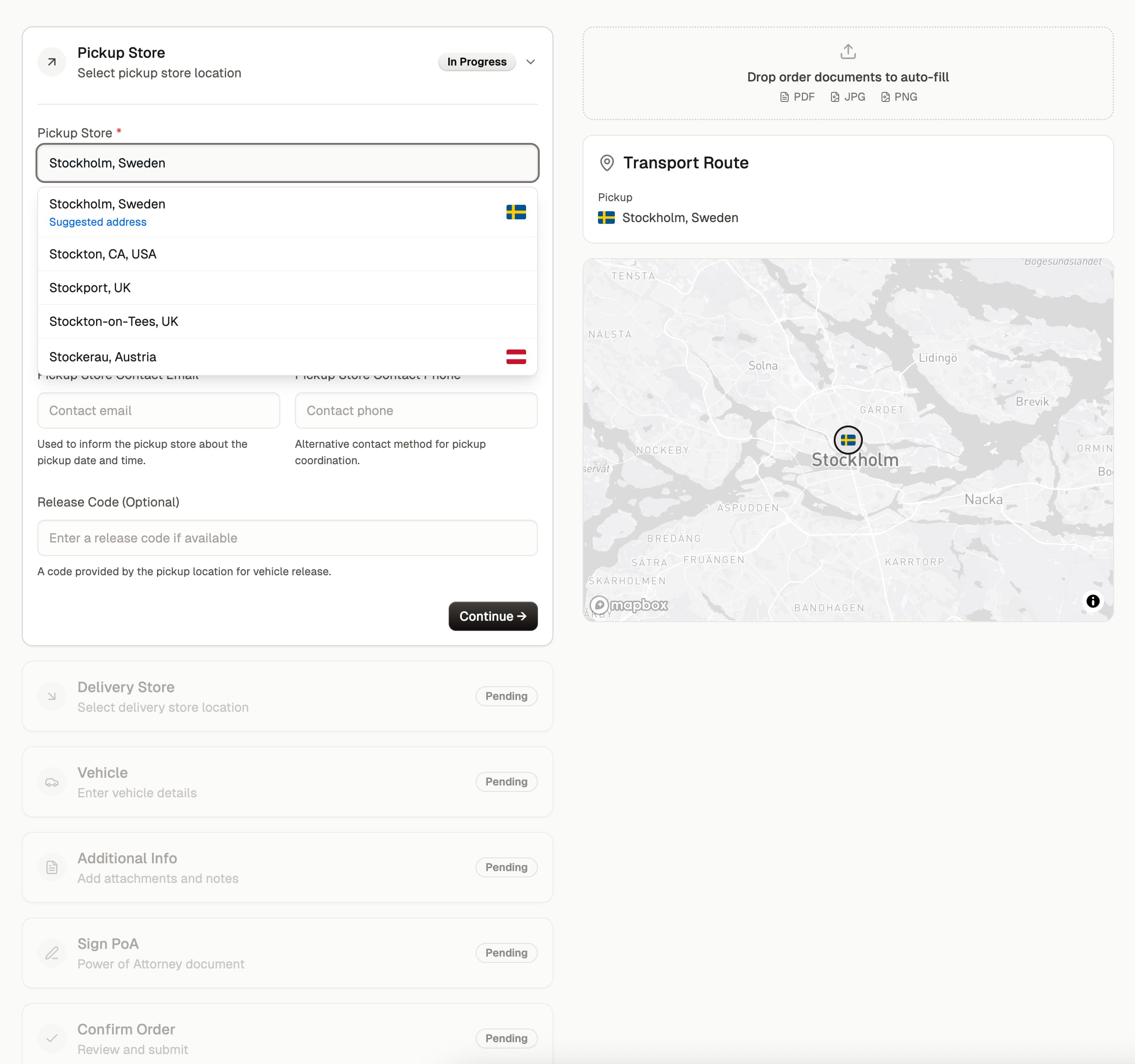Focus the Pickup Store search field
The width and height of the screenshot is (1135, 1064).
[287, 163]
